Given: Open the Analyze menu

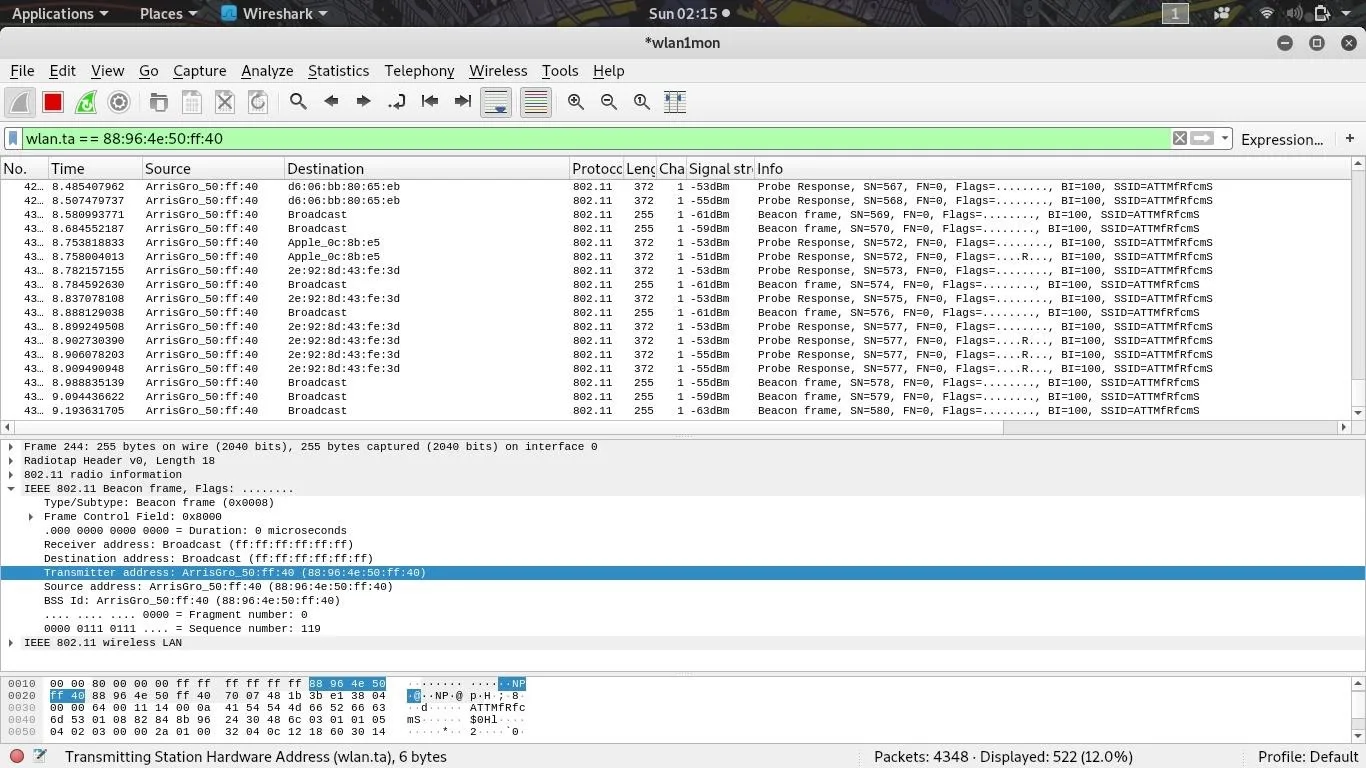Looking at the screenshot, I should point(267,71).
